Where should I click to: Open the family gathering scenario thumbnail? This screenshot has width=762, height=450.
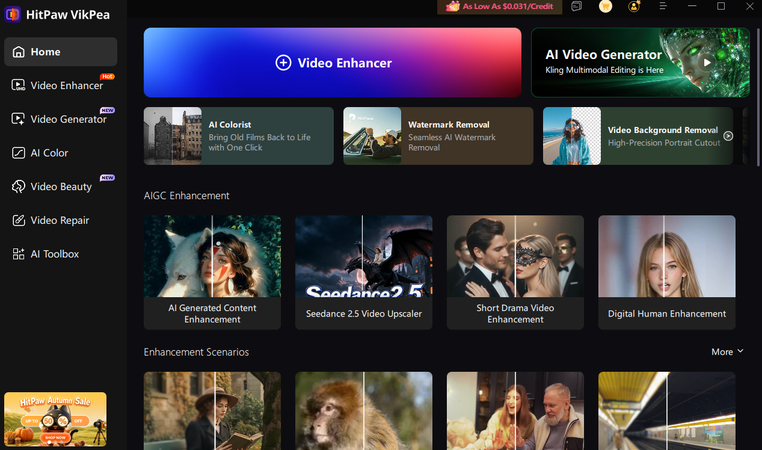pos(516,411)
